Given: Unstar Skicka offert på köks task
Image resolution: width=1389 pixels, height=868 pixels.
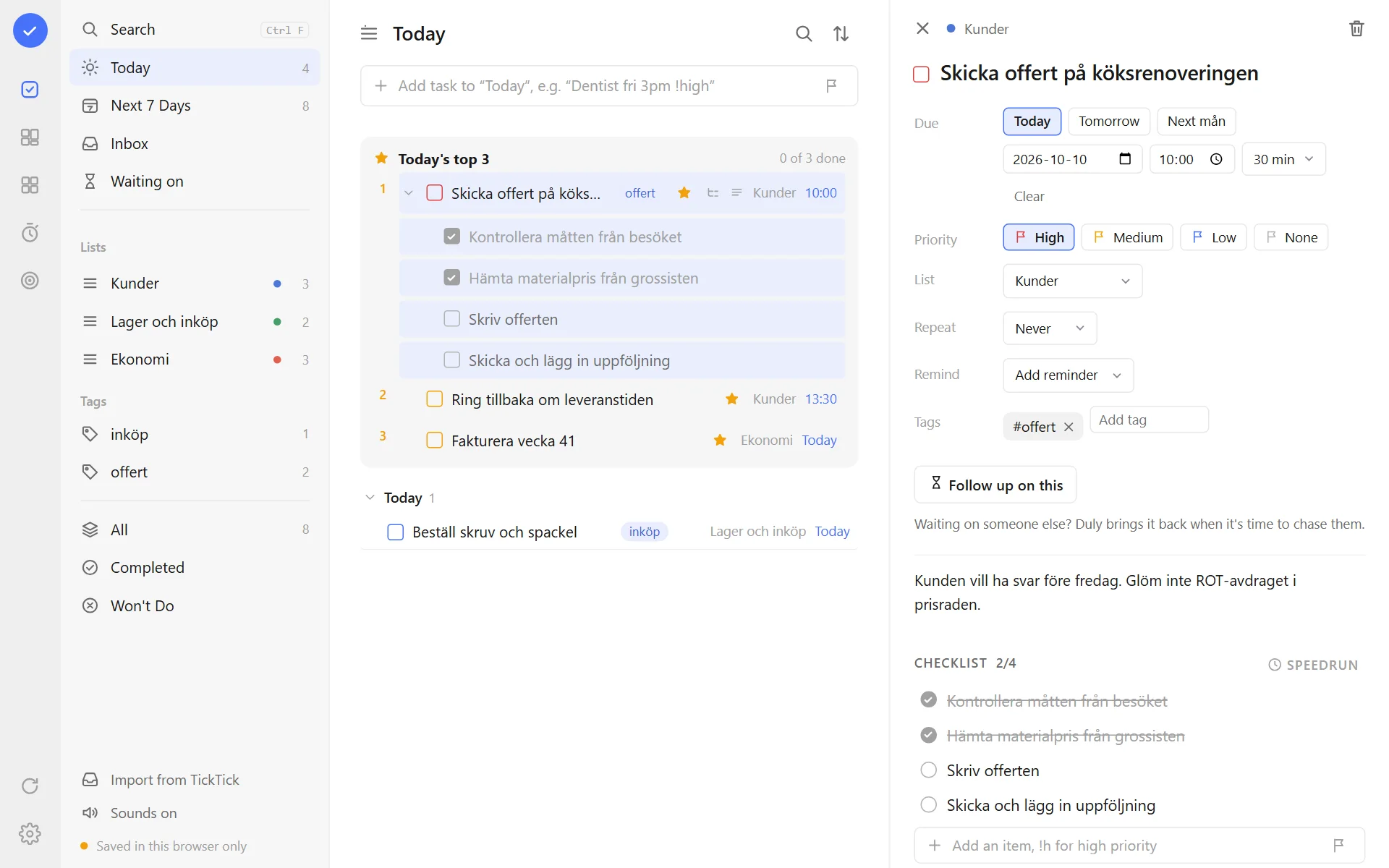Looking at the screenshot, I should (x=684, y=193).
